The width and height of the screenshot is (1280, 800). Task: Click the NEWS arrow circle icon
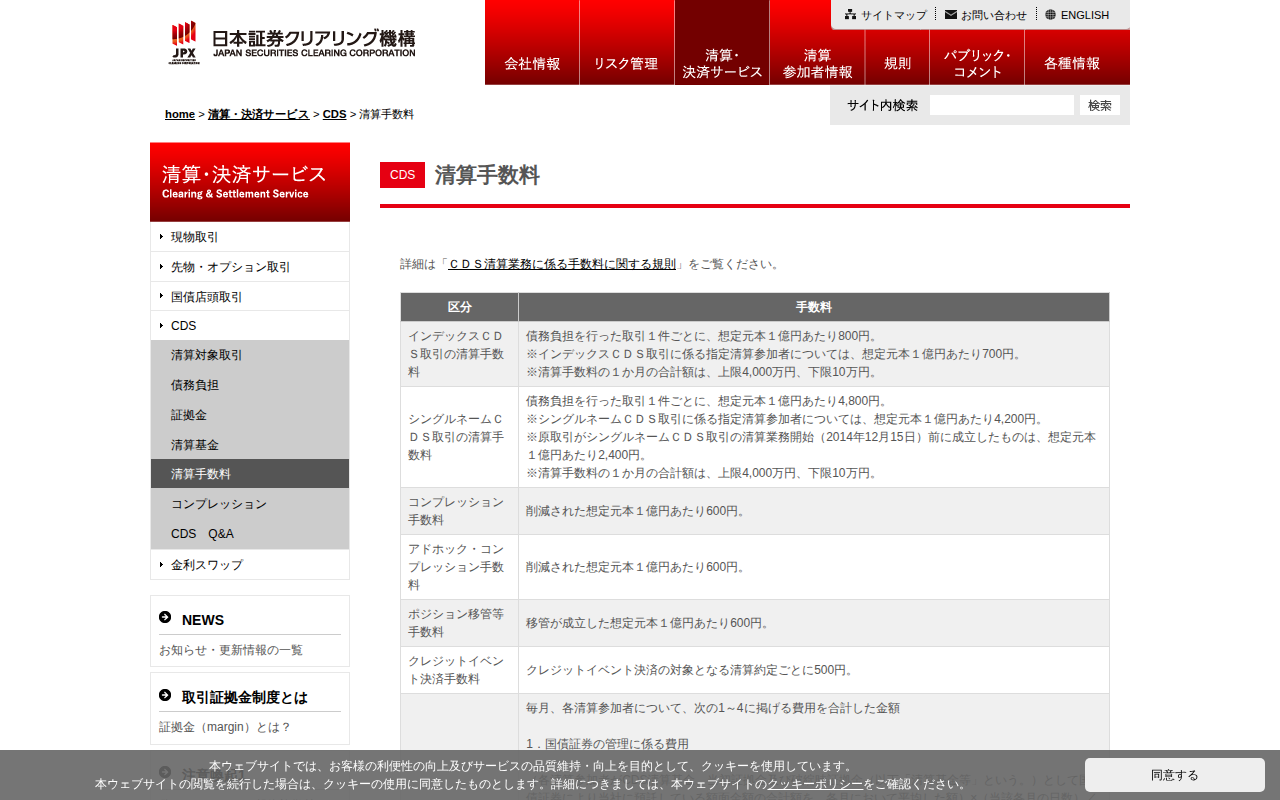[x=165, y=618]
